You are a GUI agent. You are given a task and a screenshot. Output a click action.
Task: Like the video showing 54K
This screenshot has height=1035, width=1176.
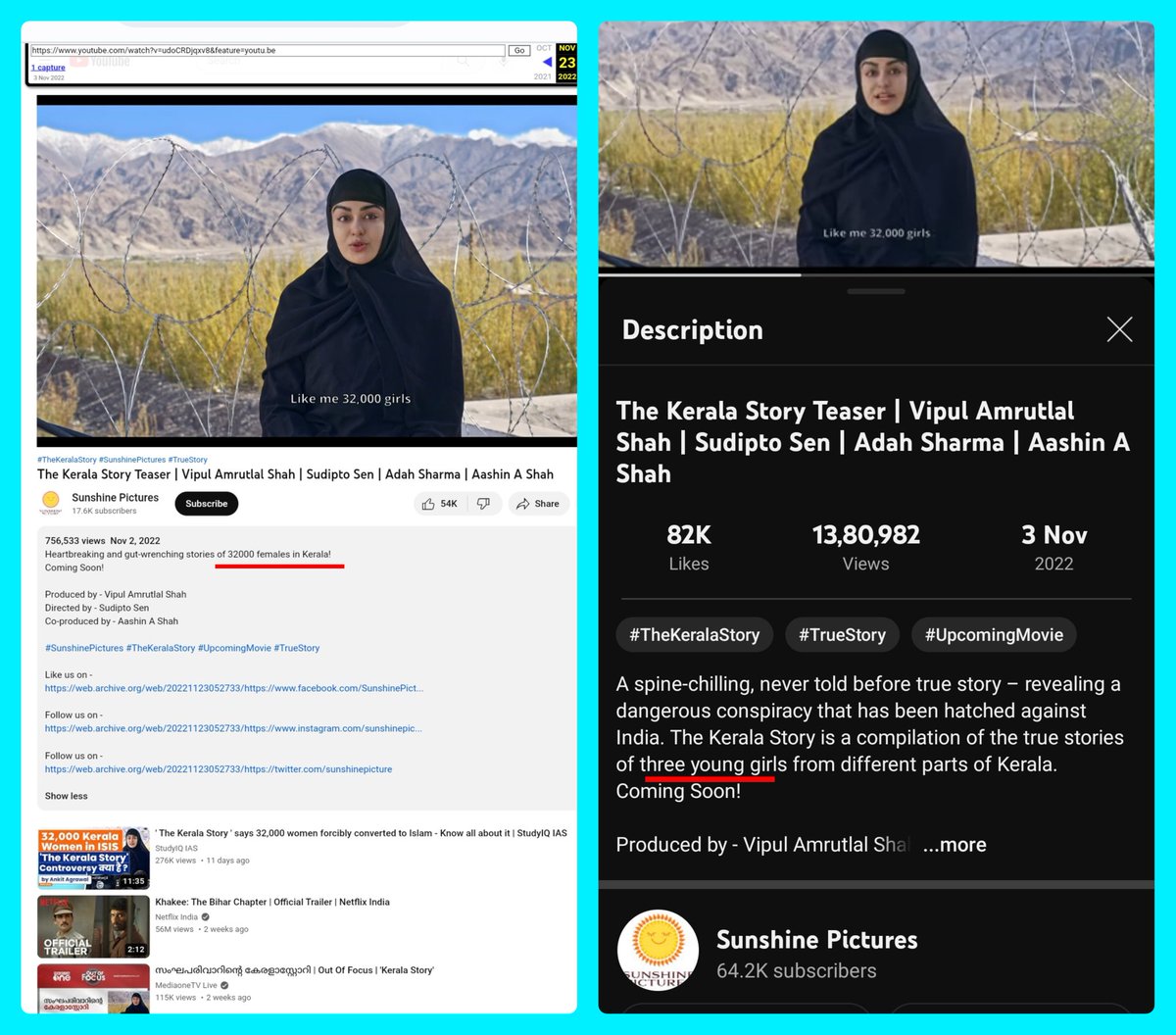click(x=439, y=504)
